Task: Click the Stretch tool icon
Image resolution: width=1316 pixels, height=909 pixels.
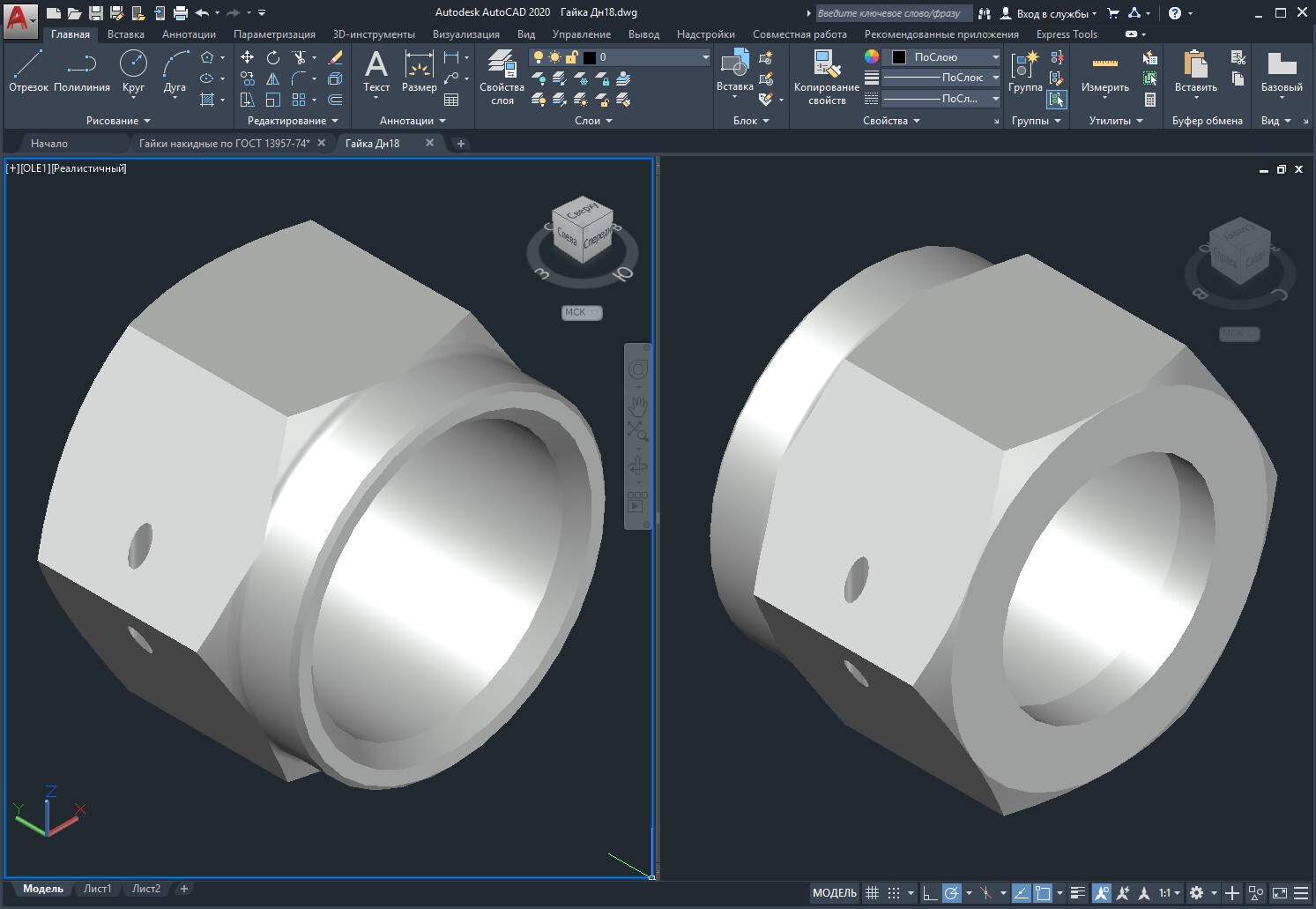Action: (248, 100)
